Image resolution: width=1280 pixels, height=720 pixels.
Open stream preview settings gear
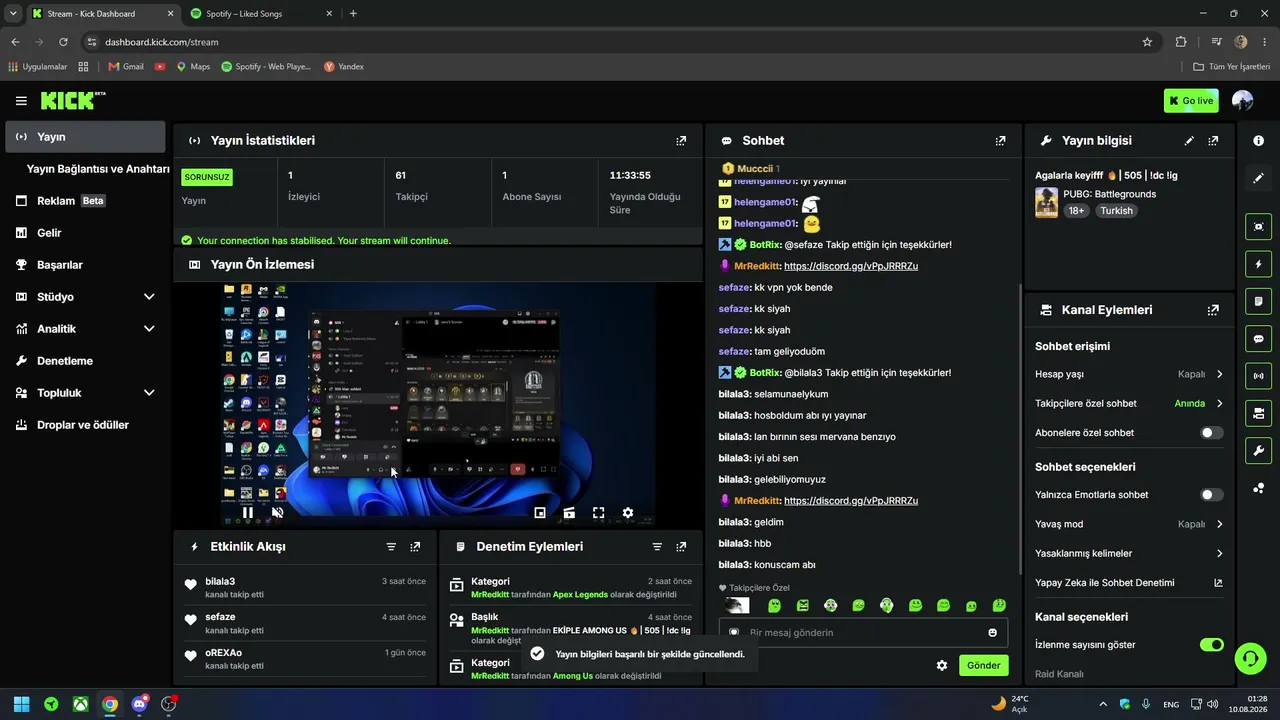[627, 513]
